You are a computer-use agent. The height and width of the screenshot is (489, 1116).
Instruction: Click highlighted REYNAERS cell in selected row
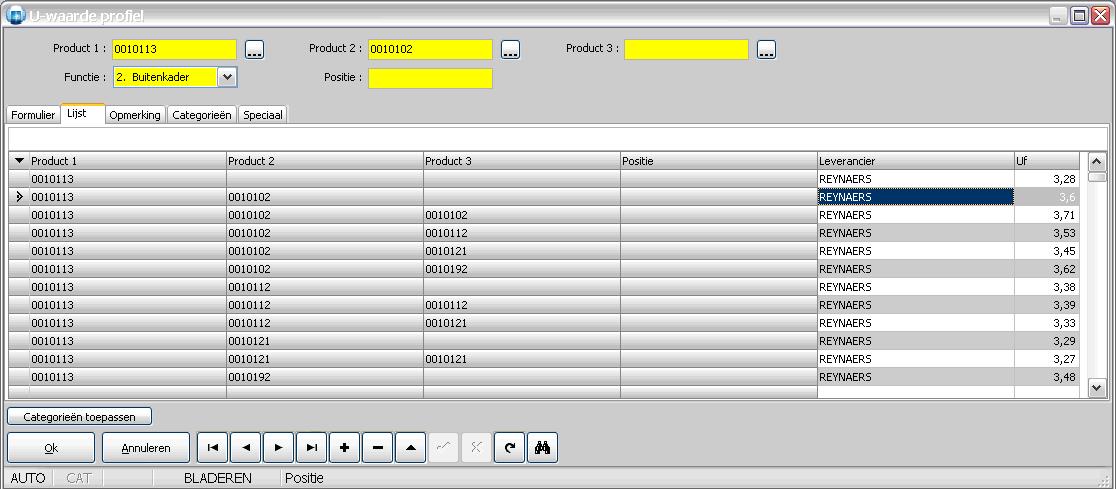[916, 197]
